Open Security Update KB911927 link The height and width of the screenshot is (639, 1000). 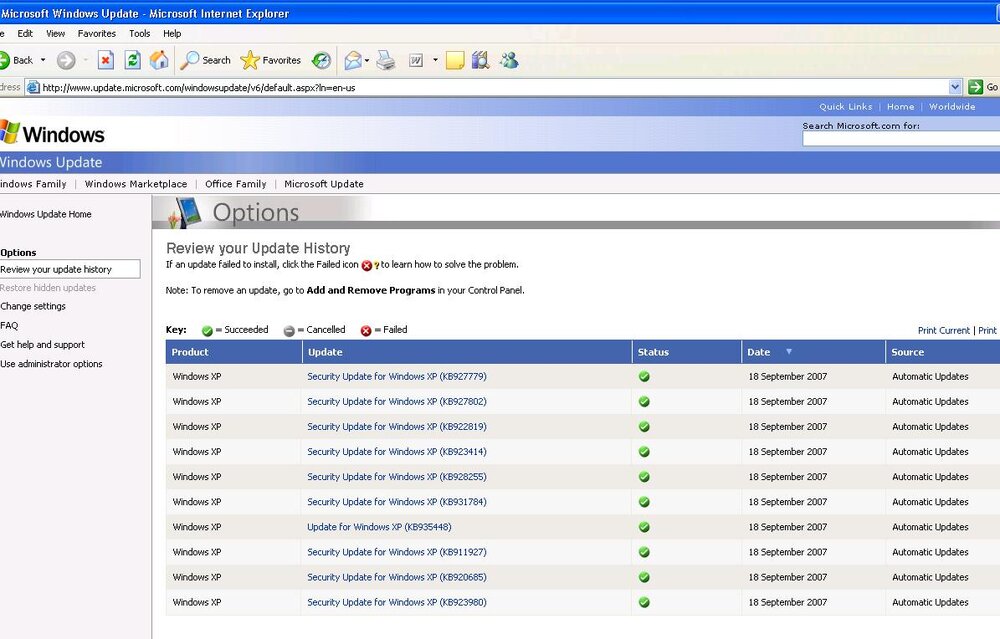click(397, 552)
